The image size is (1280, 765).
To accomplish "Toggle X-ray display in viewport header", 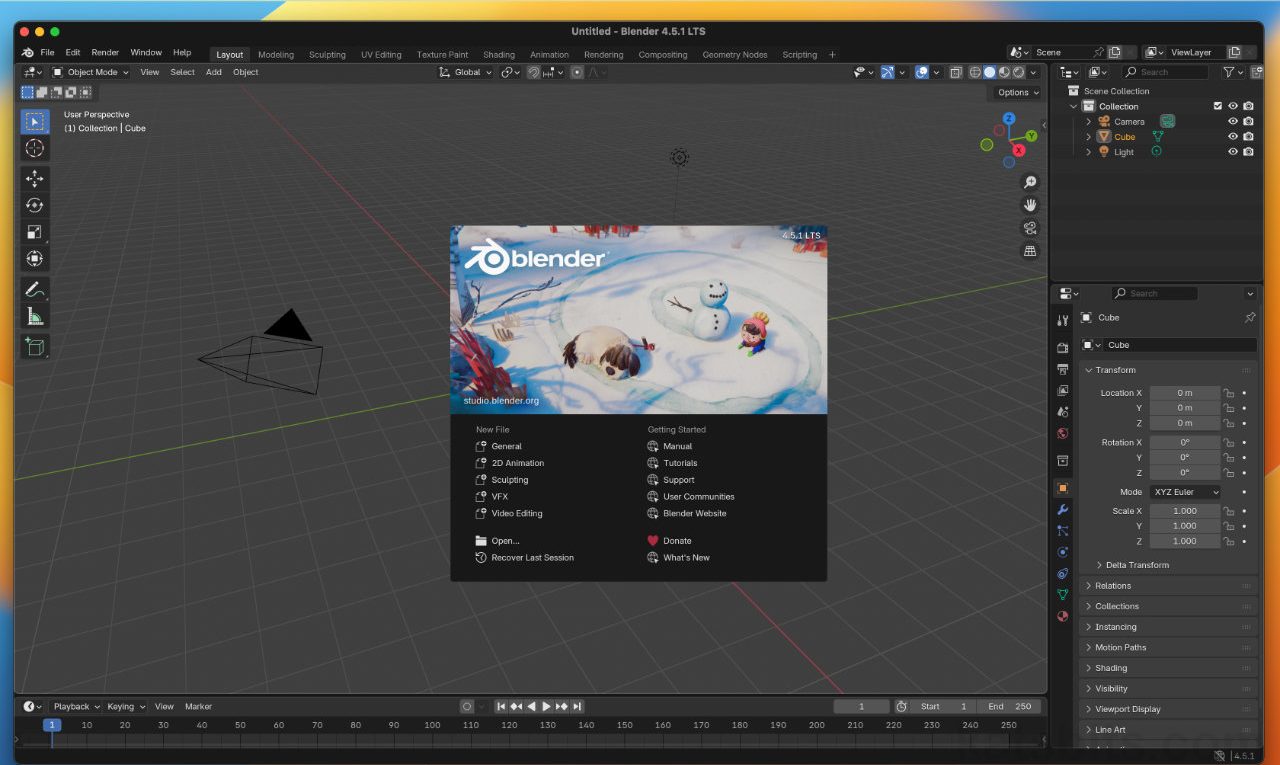I will coord(955,72).
